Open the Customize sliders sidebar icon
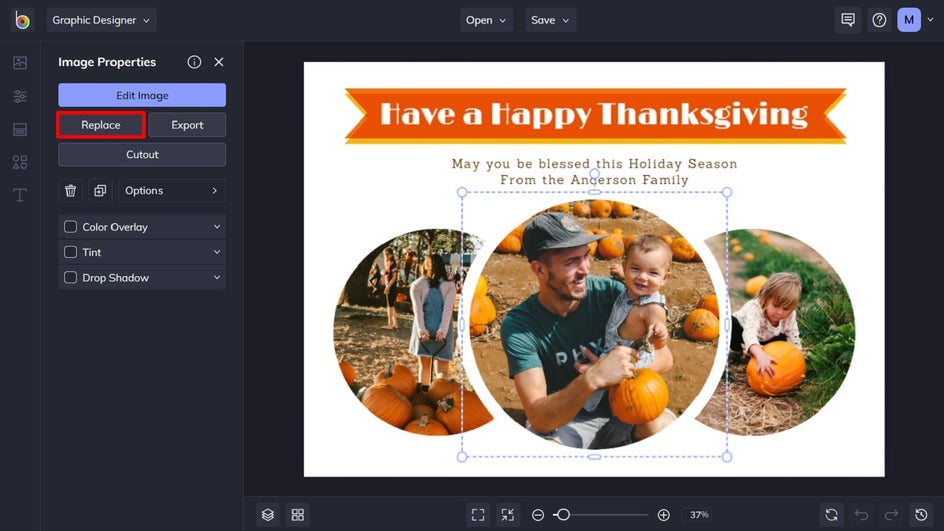Viewport: 944px width, 531px height. (x=20, y=96)
